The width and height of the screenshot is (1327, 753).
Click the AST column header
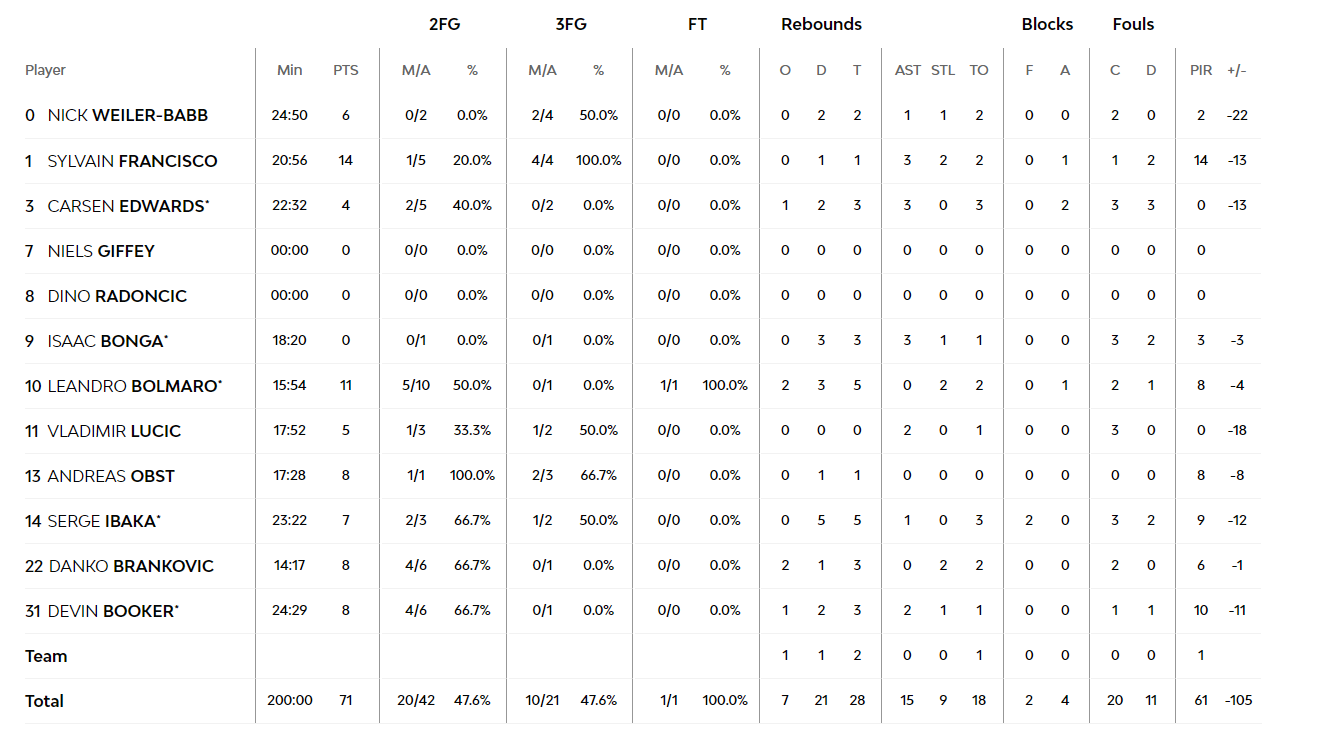(908, 70)
